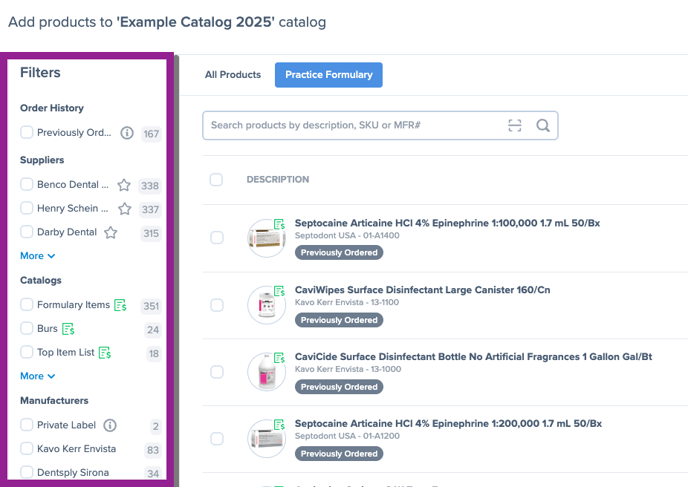
Task: Click formulary badge on CaviCide product
Action: click(x=280, y=358)
